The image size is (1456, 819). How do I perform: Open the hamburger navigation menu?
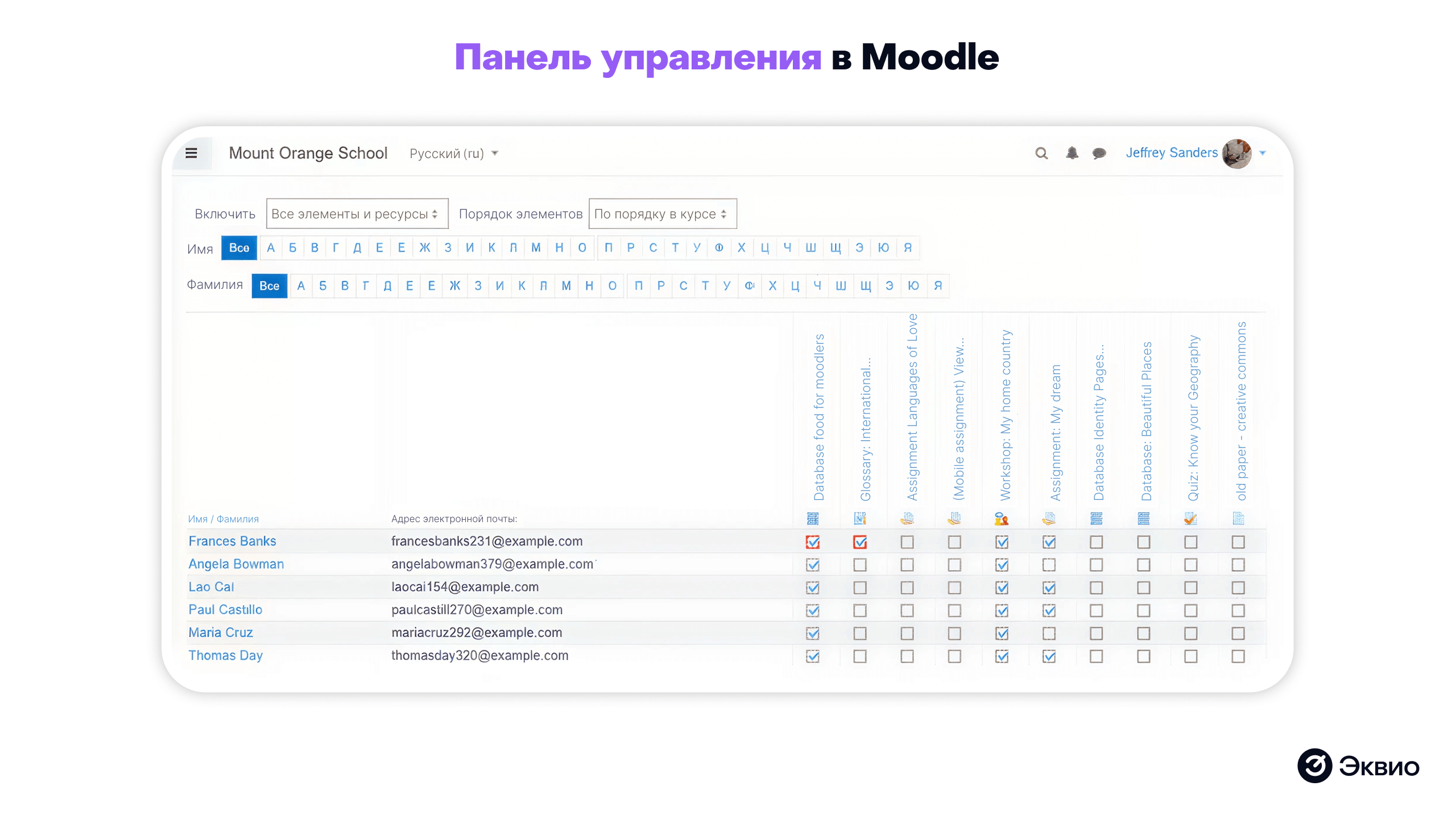192,153
